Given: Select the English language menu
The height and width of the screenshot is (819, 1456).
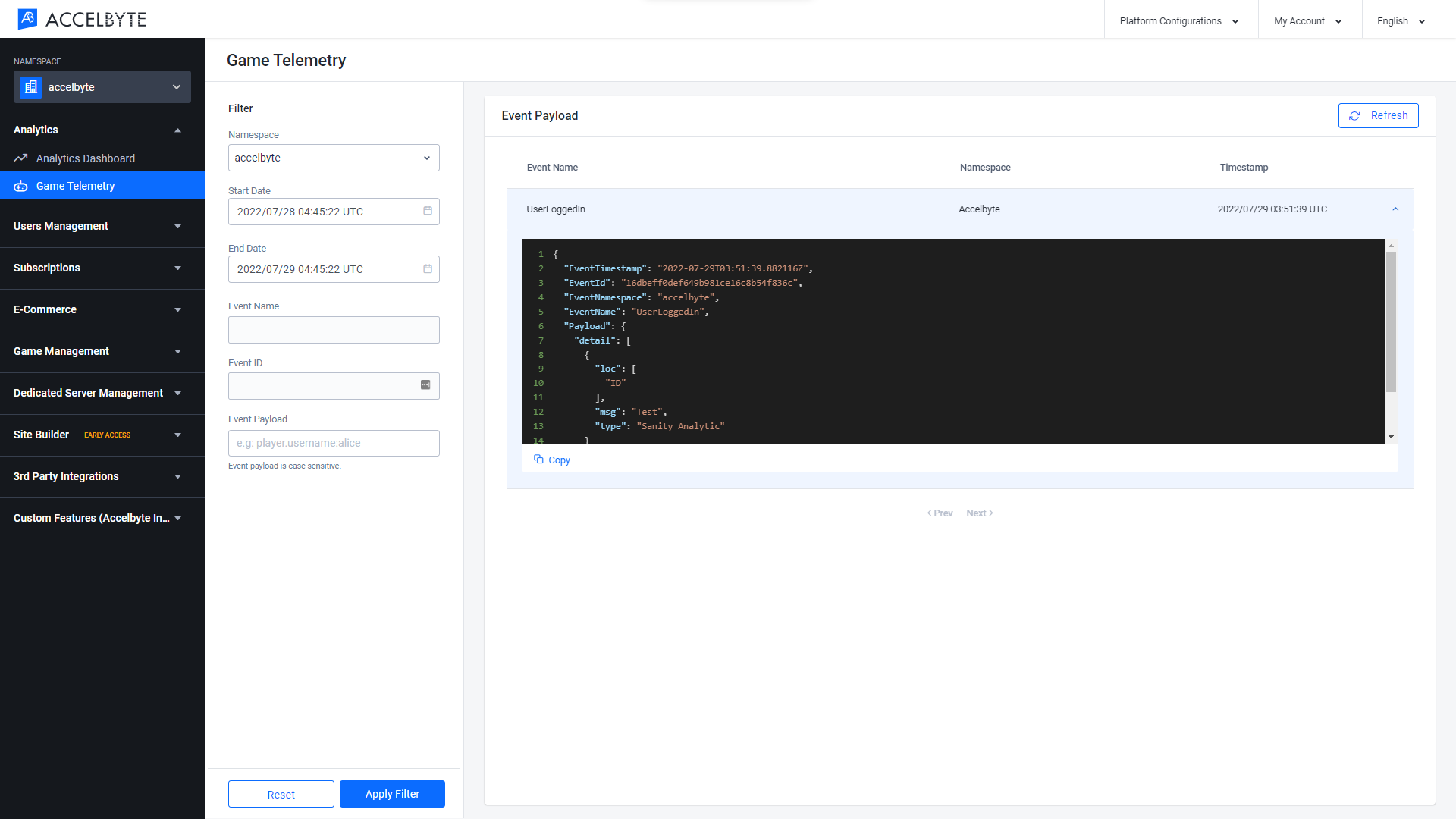Looking at the screenshot, I should tap(1401, 20).
